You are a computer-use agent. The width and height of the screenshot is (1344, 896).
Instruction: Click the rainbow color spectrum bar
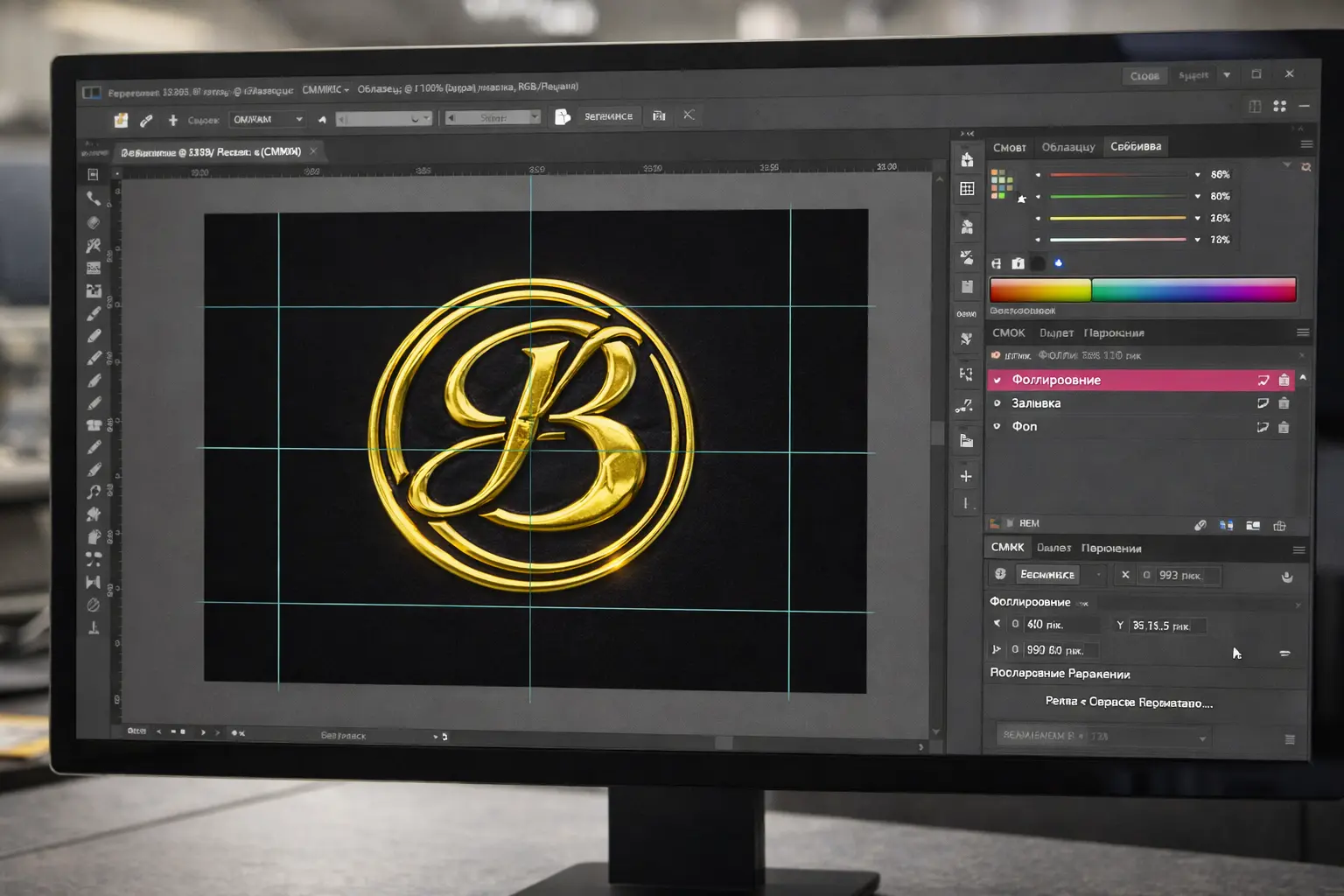tap(1142, 290)
